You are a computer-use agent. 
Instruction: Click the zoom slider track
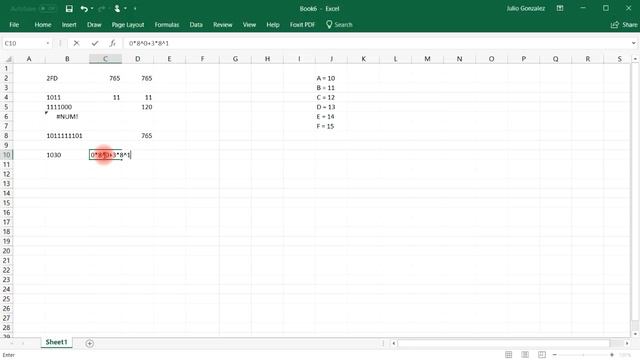pyautogui.click(x=583, y=355)
